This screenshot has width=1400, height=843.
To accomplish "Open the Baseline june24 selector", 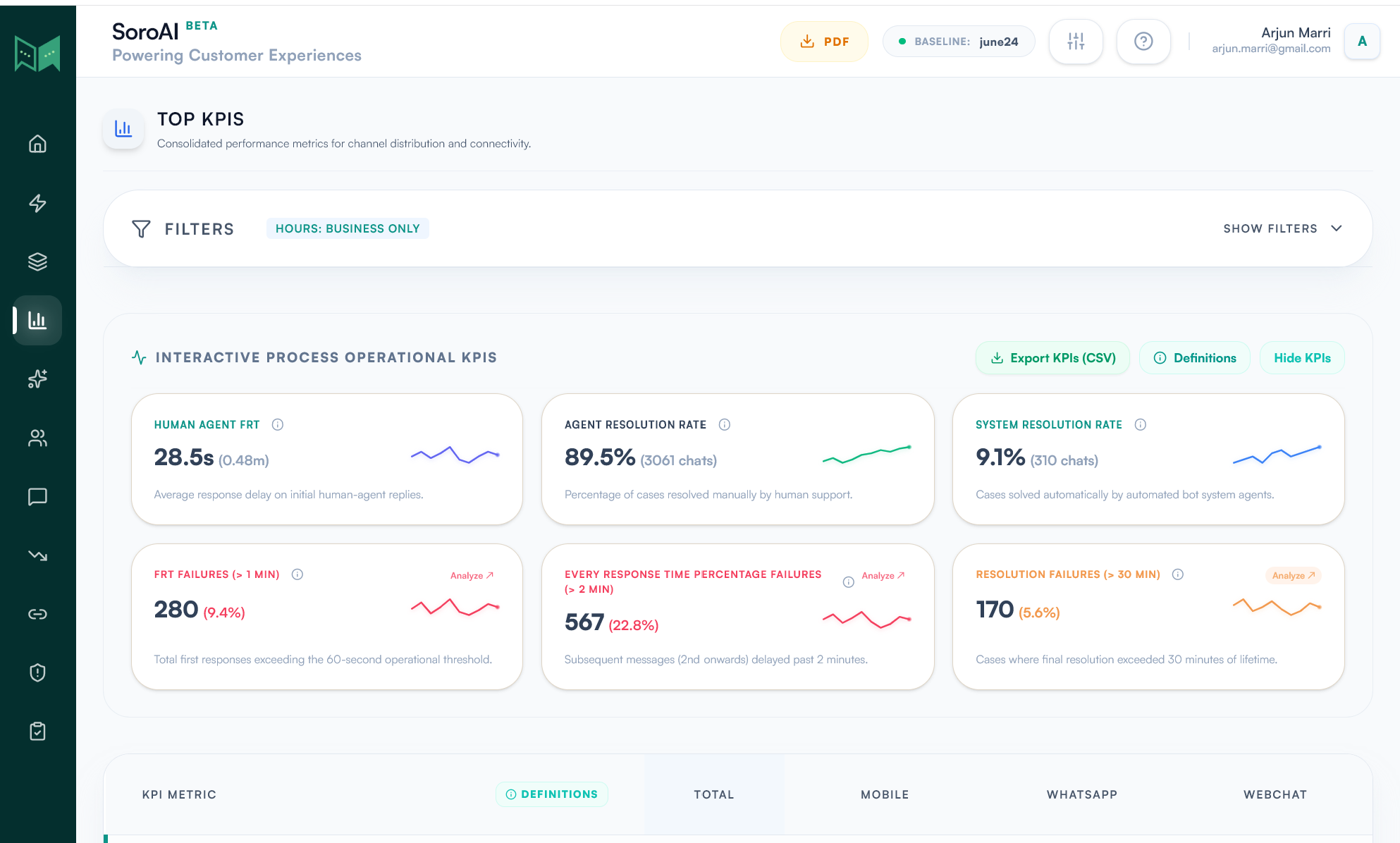I will 959,42.
